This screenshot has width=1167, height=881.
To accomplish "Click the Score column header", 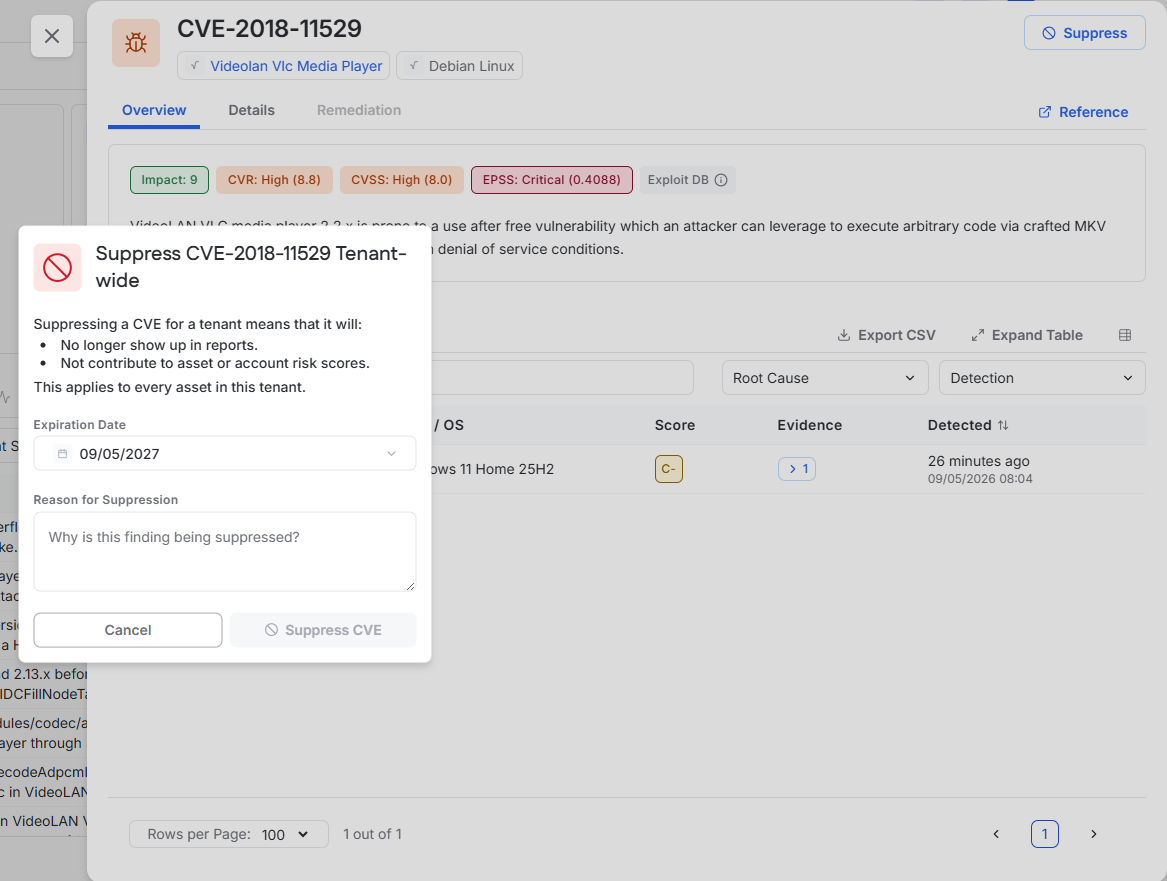I will [x=675, y=425].
